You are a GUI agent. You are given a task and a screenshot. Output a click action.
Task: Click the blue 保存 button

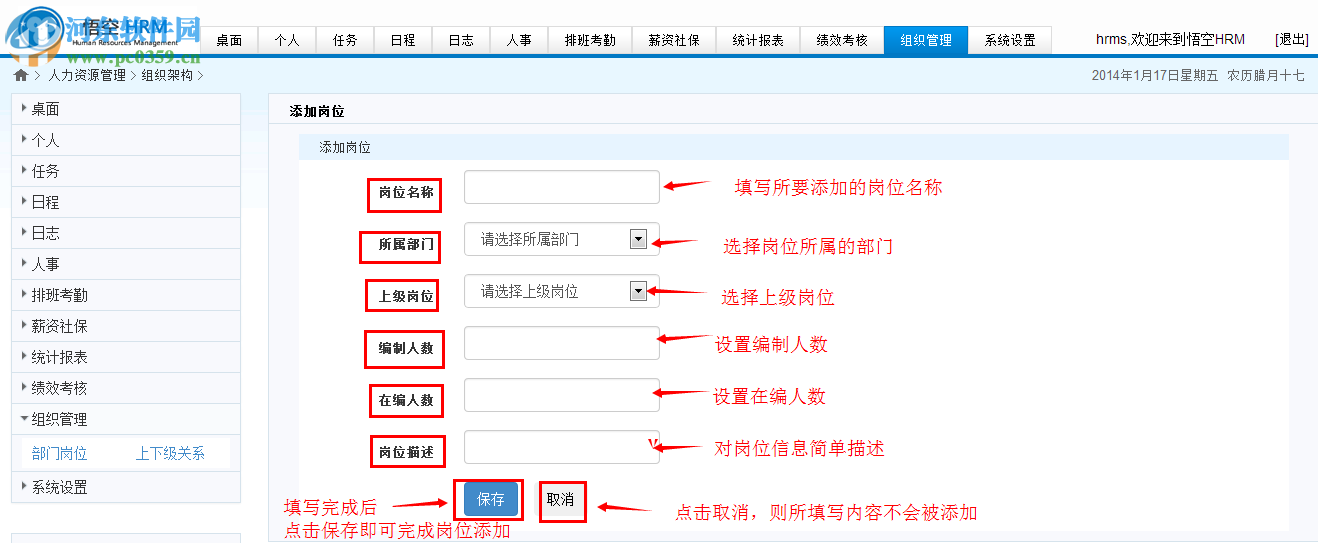[491, 499]
